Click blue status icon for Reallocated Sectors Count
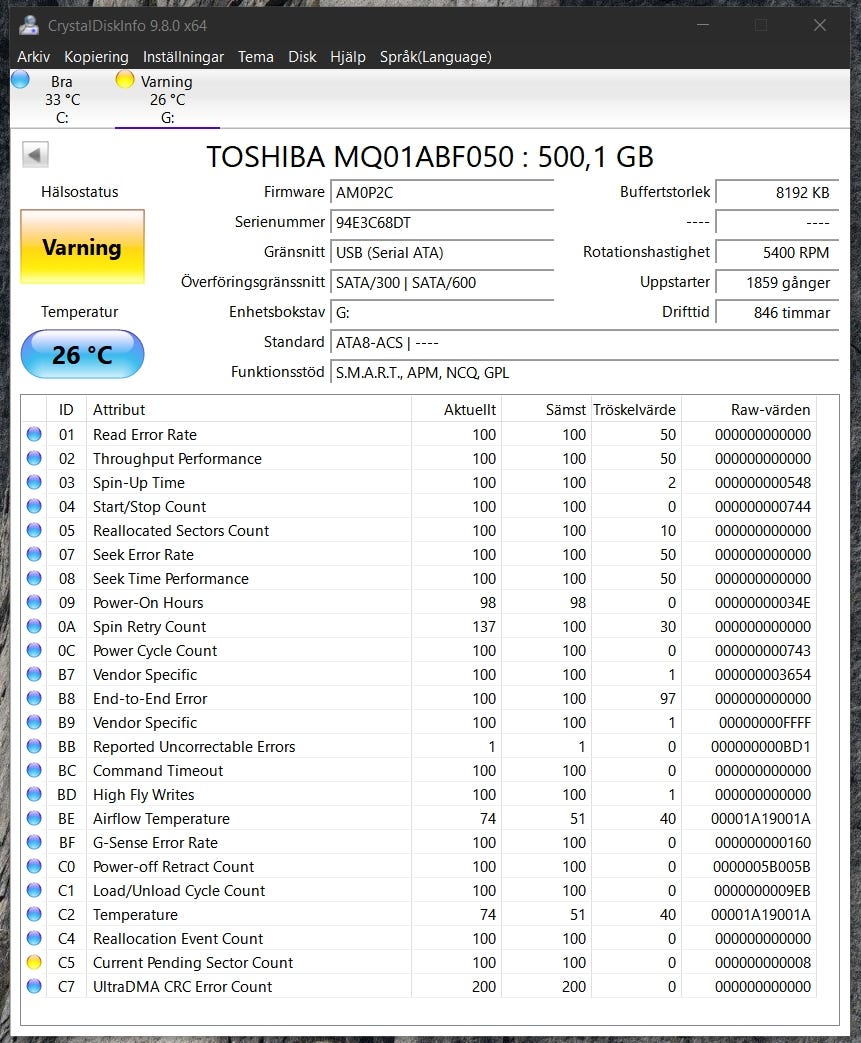Screen dimensions: 861x1043 coord(35,530)
